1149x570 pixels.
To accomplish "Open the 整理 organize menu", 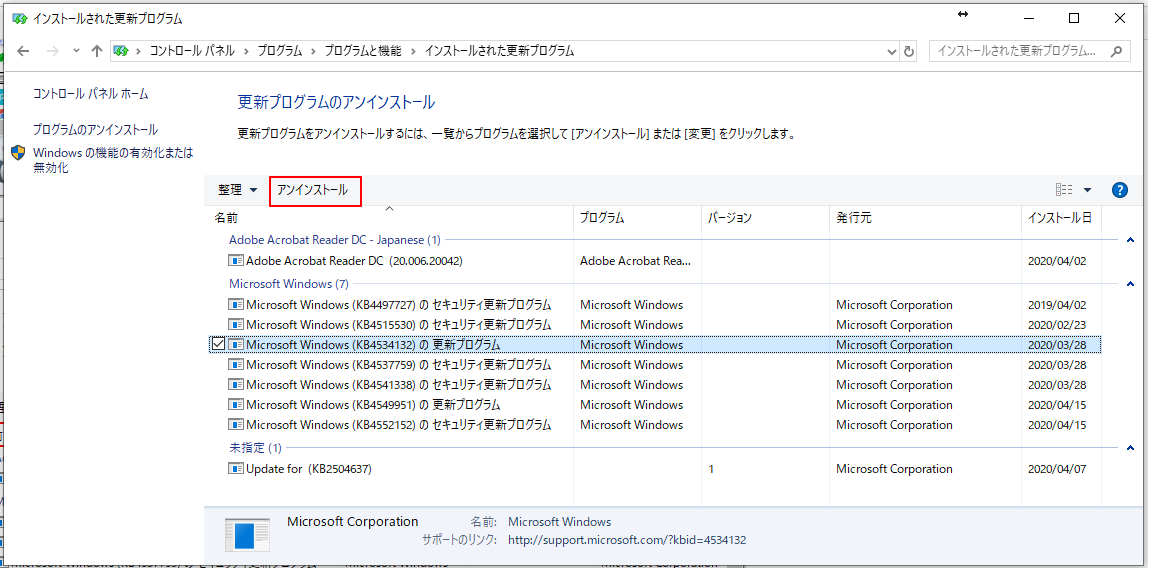I will [x=237, y=190].
